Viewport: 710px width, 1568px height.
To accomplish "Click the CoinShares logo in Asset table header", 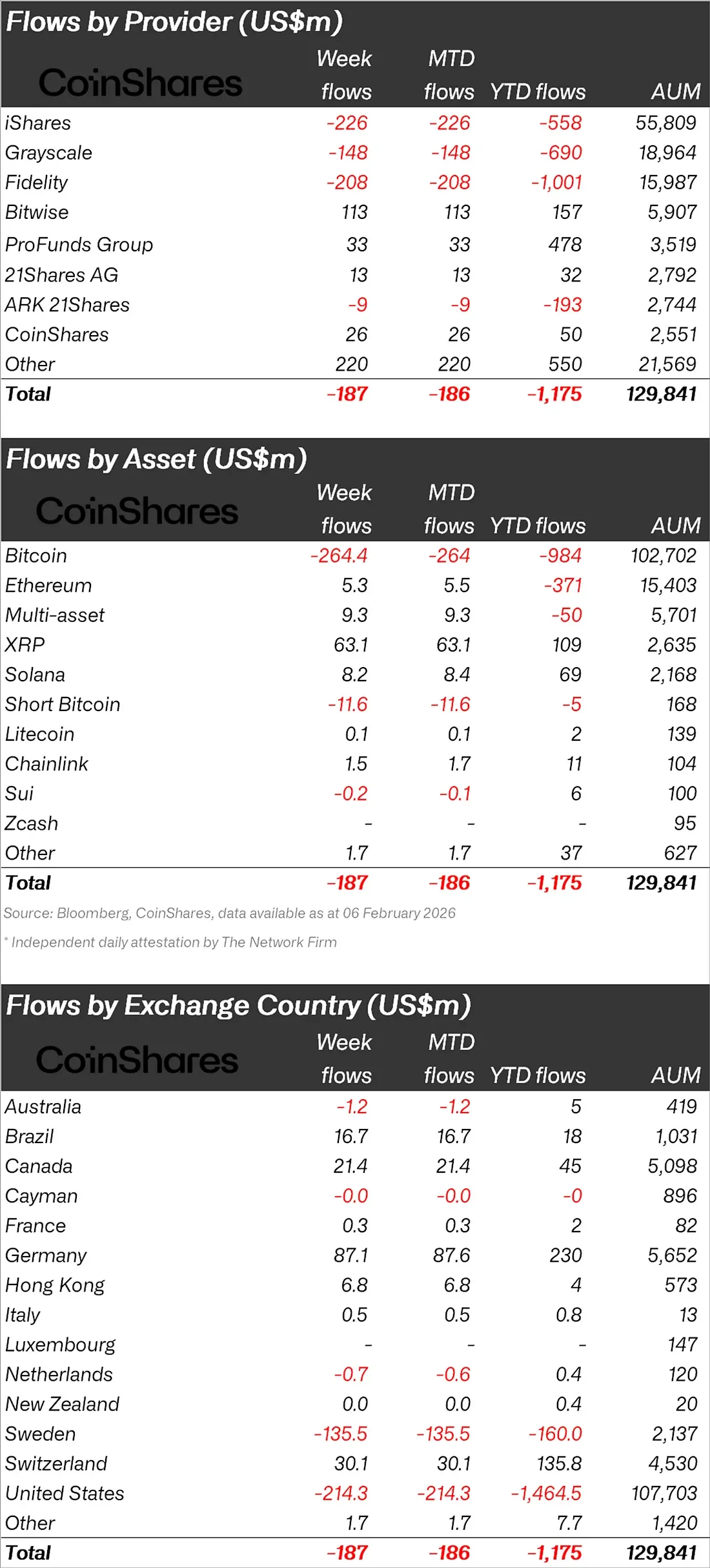I will point(137,511).
